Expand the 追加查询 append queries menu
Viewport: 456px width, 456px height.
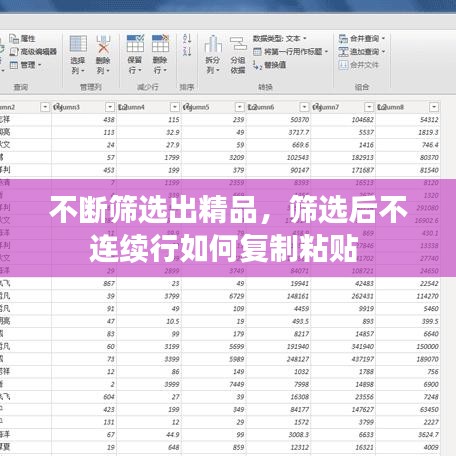362,52
